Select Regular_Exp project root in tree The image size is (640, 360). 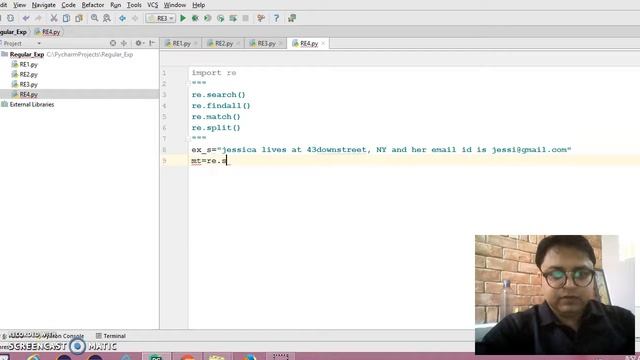point(27,54)
